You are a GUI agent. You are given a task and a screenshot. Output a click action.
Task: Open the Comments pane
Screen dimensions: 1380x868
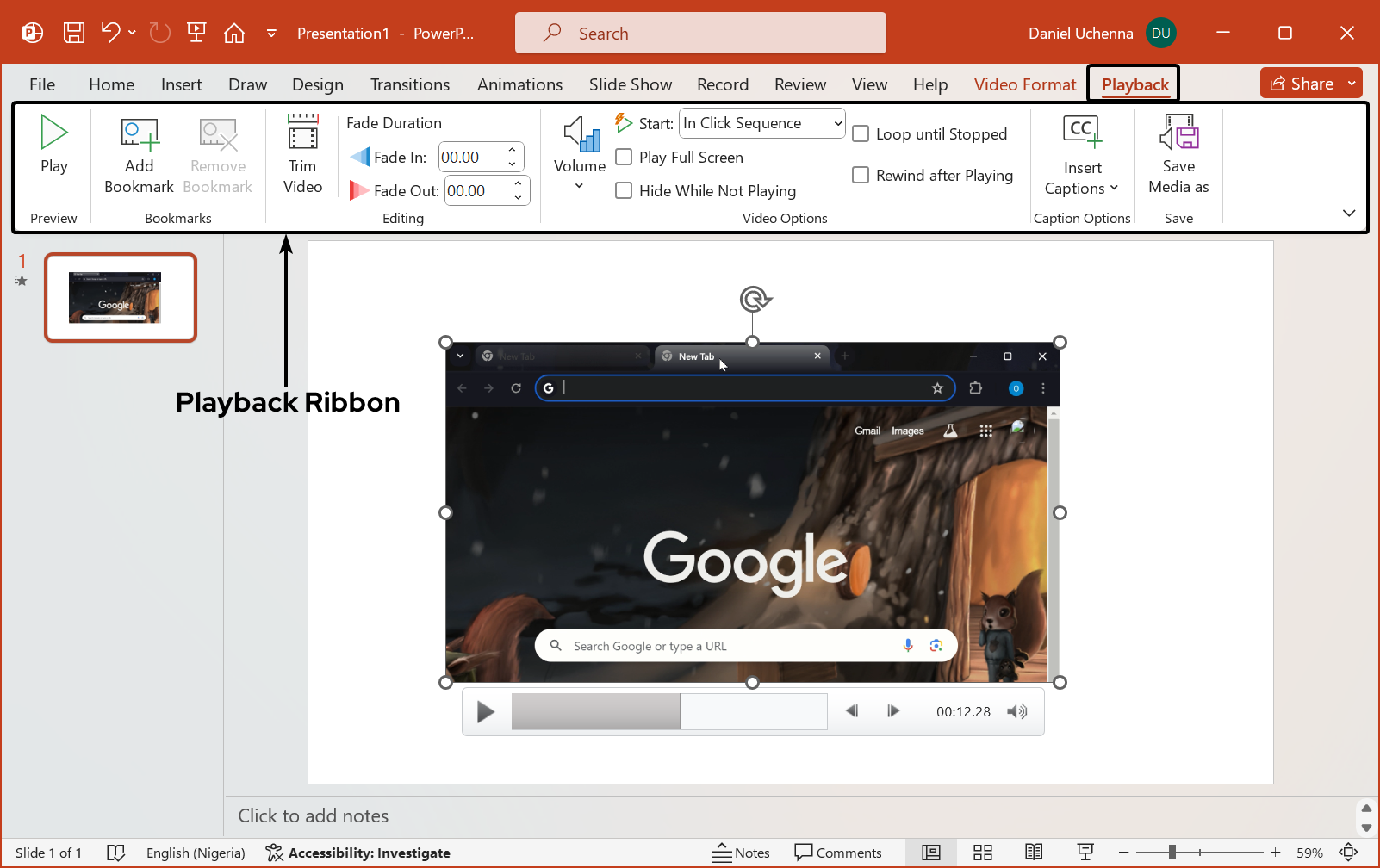(838, 852)
